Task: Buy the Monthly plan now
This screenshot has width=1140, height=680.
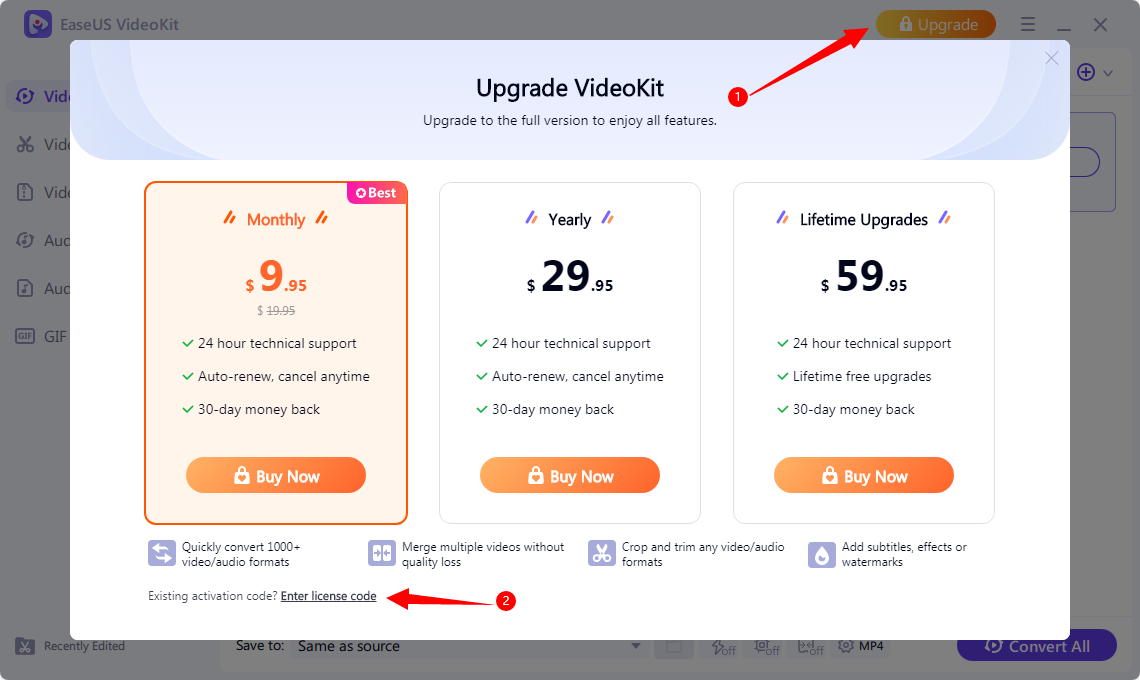Action: pos(276,475)
